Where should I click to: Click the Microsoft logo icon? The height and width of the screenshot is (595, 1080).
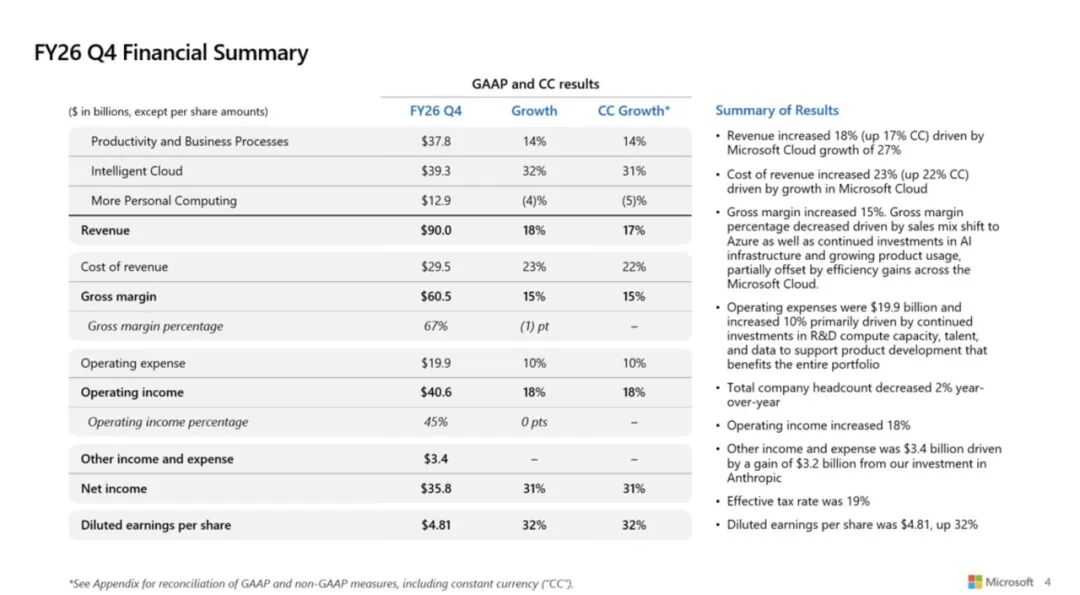point(975,582)
